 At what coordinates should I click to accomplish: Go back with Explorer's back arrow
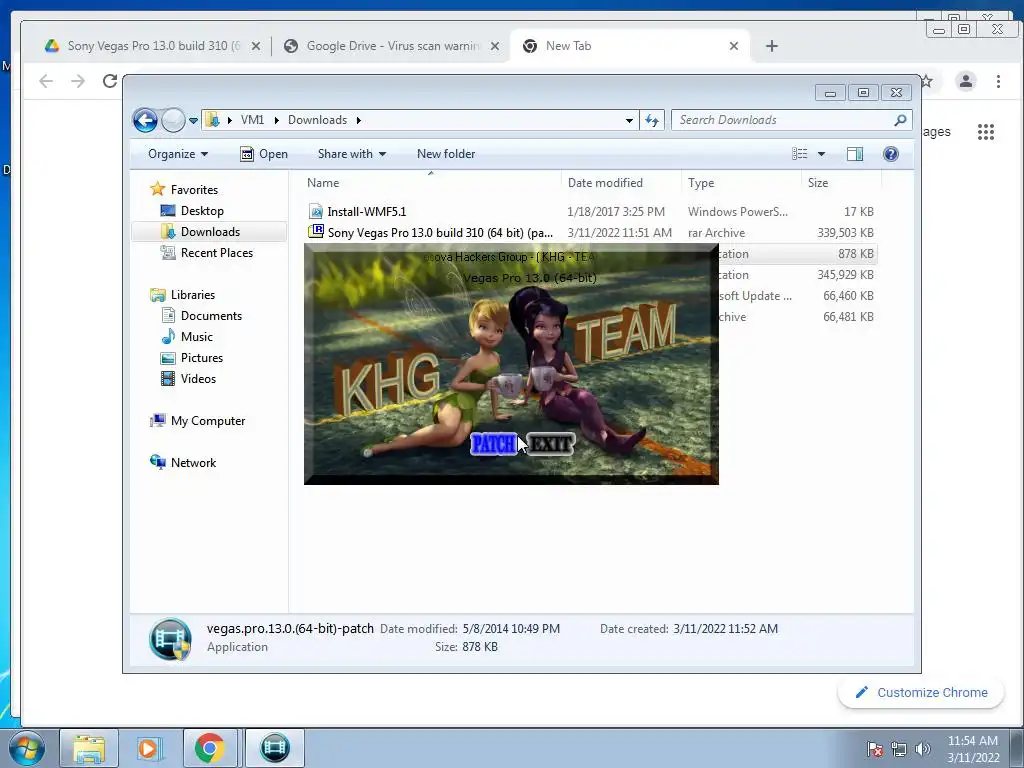tap(145, 120)
